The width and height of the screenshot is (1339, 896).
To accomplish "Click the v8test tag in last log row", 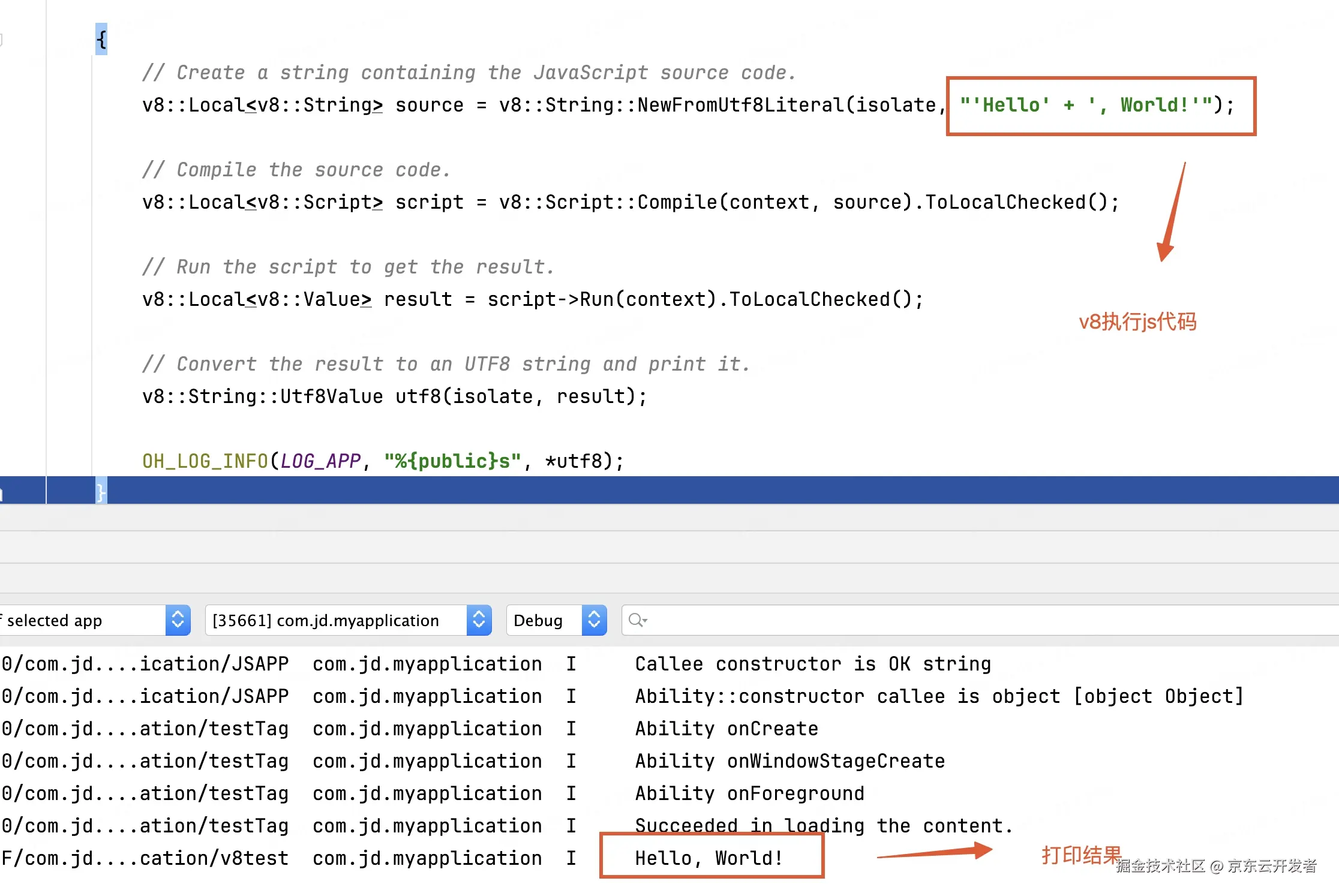I will click(254, 858).
